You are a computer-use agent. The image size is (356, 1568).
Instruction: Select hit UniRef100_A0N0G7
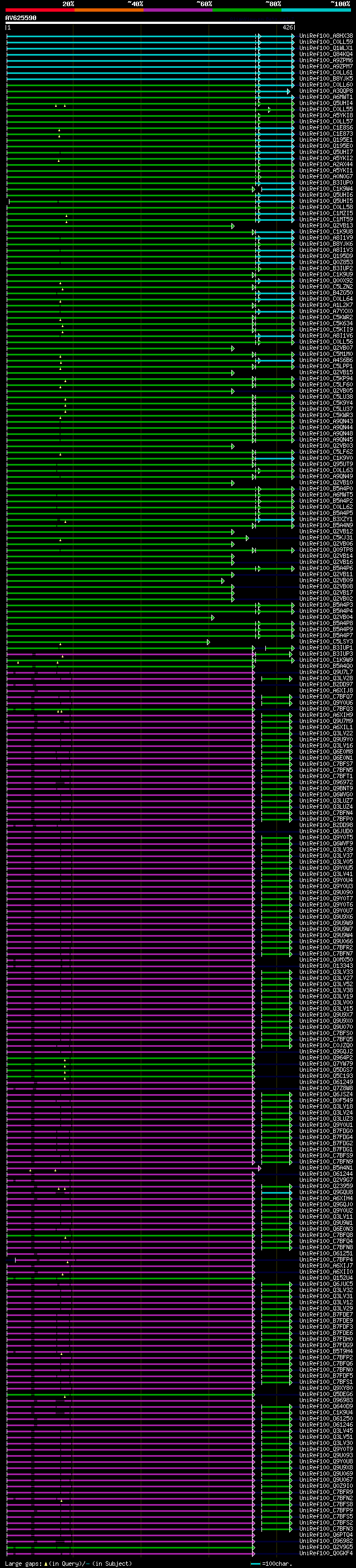(x=326, y=176)
